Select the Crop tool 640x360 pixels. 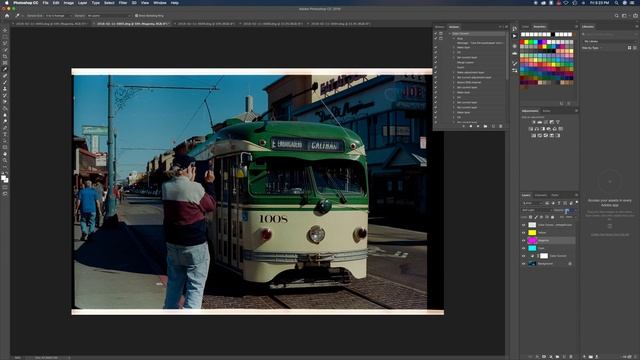5,56
